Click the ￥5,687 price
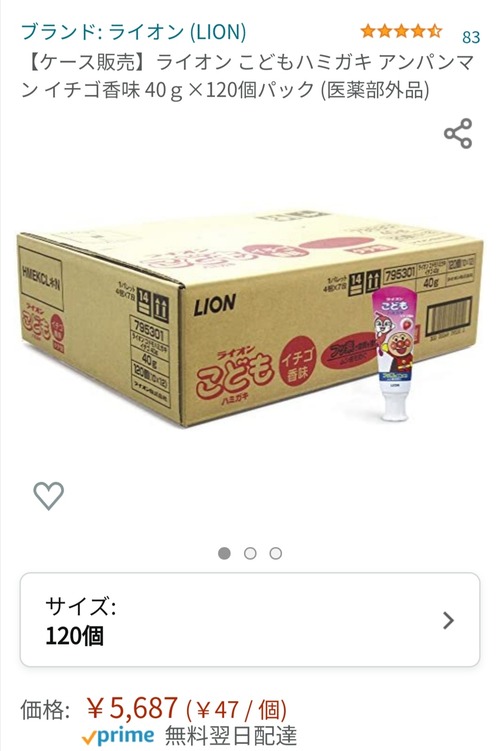This screenshot has height=751, width=500. 132,708
